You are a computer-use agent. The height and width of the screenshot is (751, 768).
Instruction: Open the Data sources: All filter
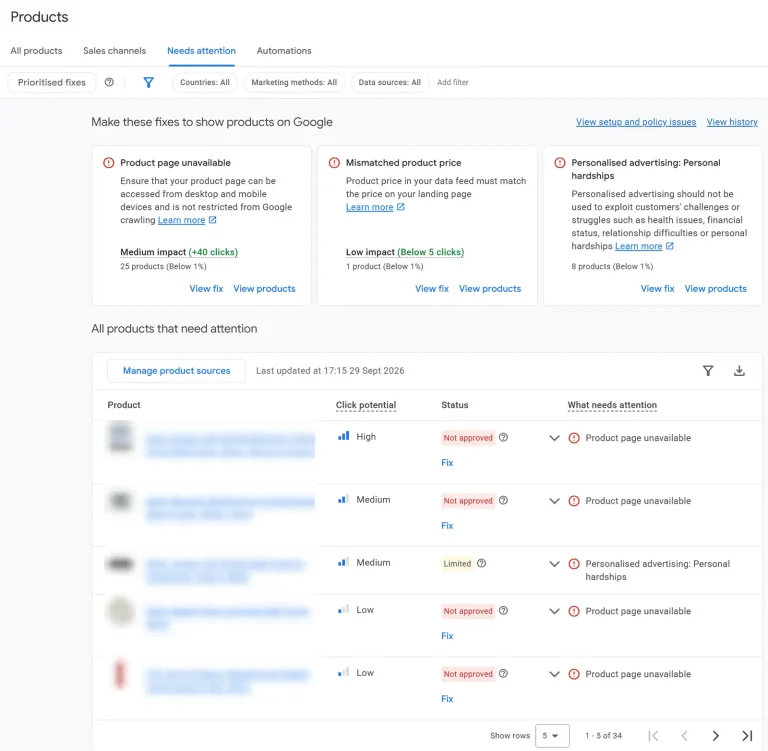pyautogui.click(x=389, y=82)
